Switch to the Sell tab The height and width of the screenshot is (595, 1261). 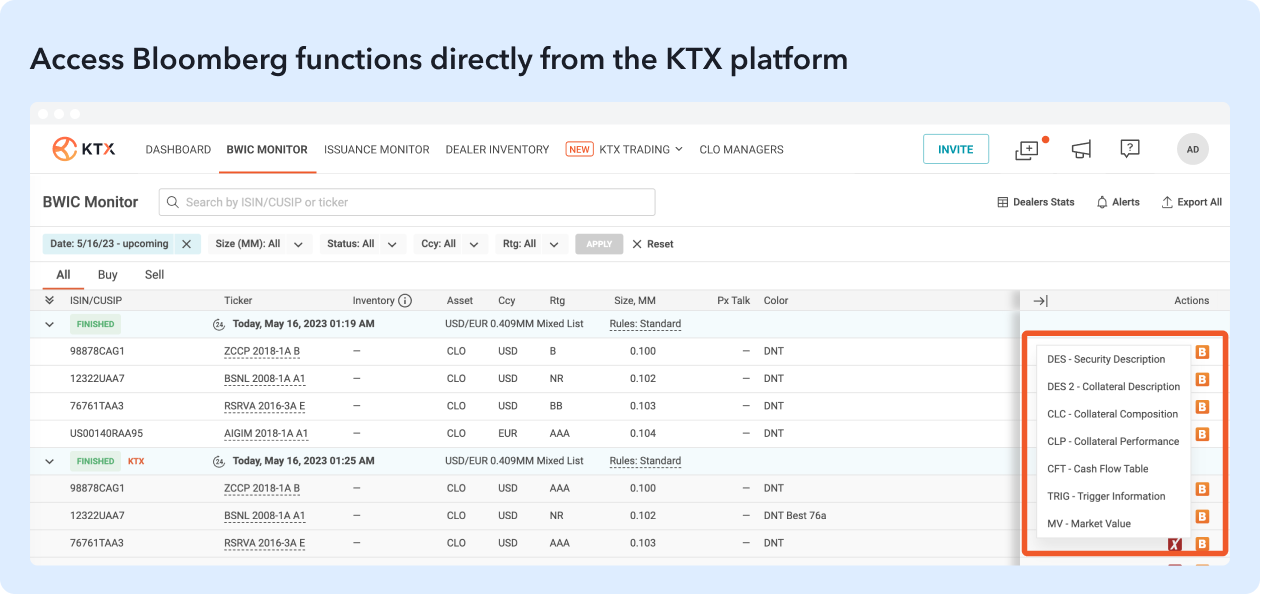click(x=154, y=275)
